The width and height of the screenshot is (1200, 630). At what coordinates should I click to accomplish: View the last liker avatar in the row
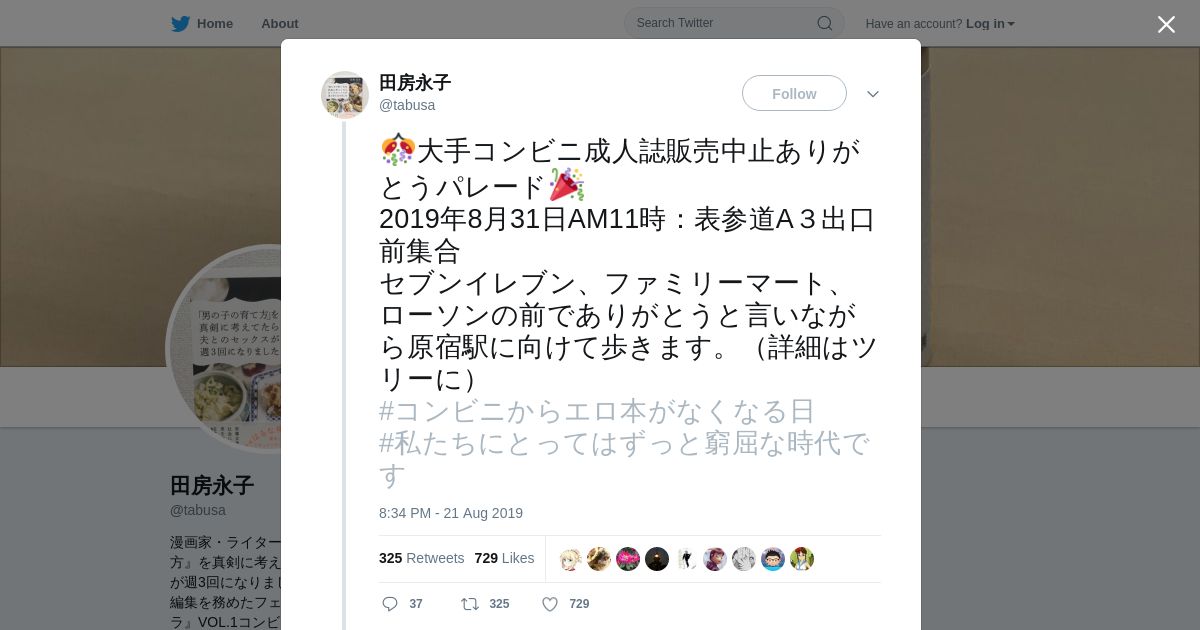click(802, 559)
